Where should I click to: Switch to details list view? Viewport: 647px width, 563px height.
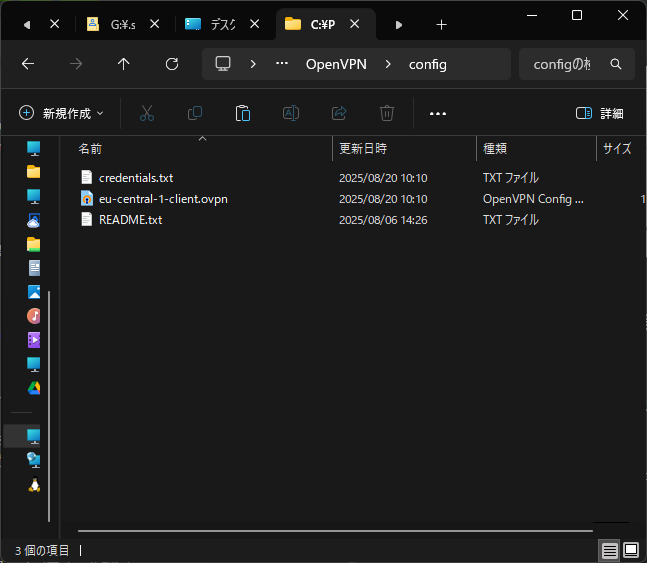(x=609, y=550)
